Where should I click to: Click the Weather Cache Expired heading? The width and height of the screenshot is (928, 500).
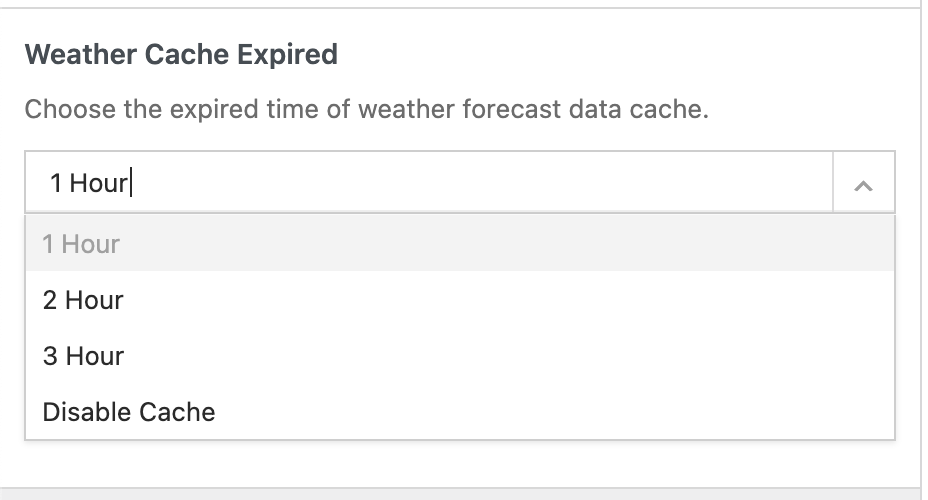(x=181, y=54)
